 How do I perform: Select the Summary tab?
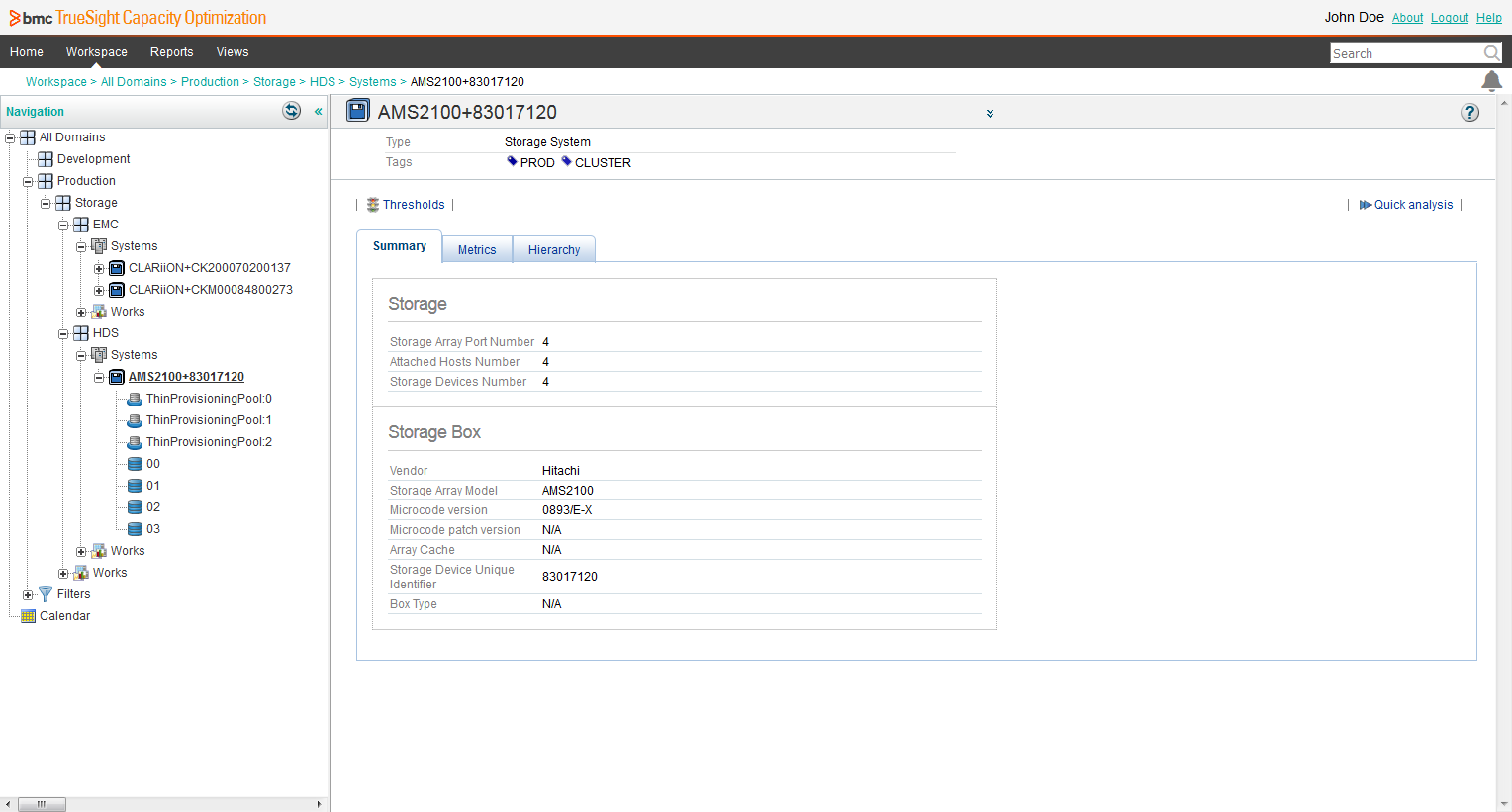(400, 246)
